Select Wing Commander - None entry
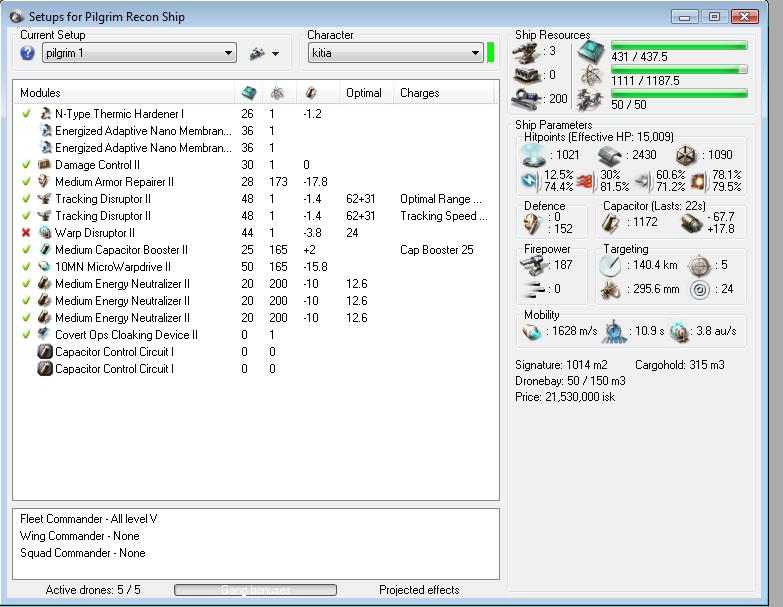Screen dimensions: 783x607 [x=79, y=536]
